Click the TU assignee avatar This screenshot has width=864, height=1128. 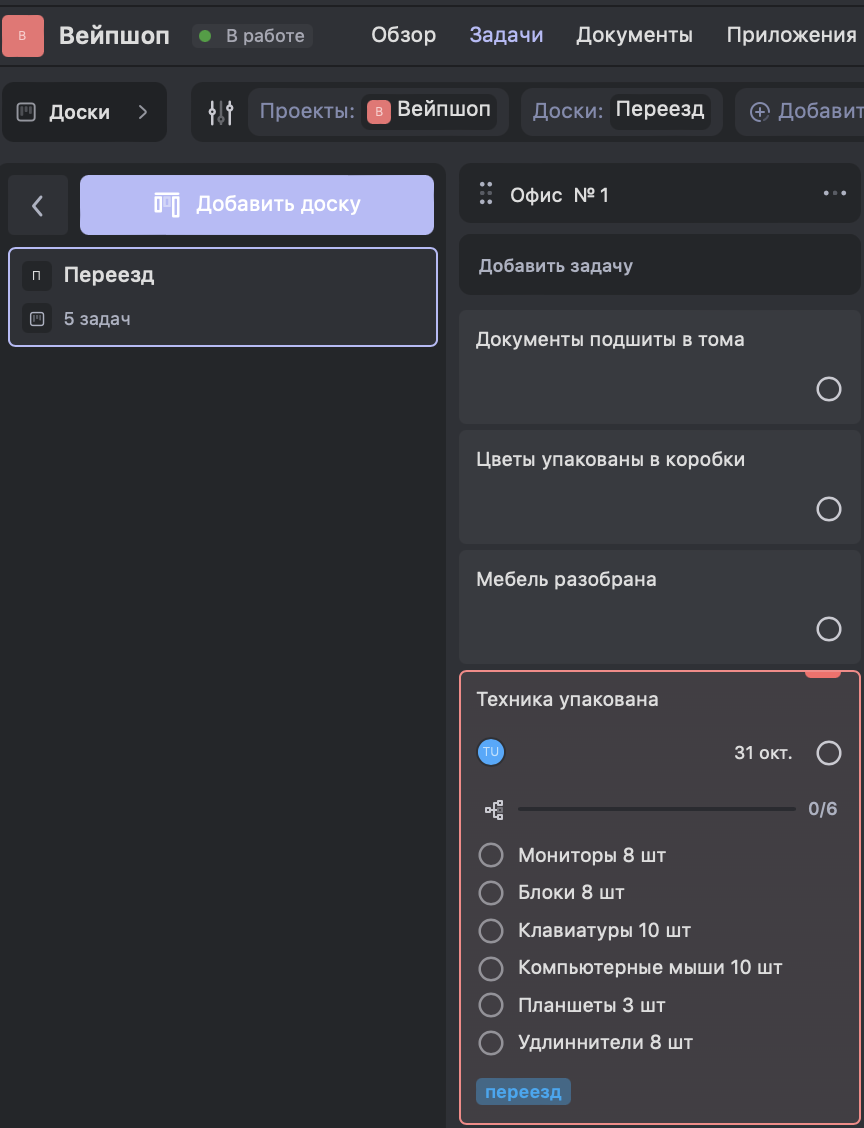tap(491, 752)
